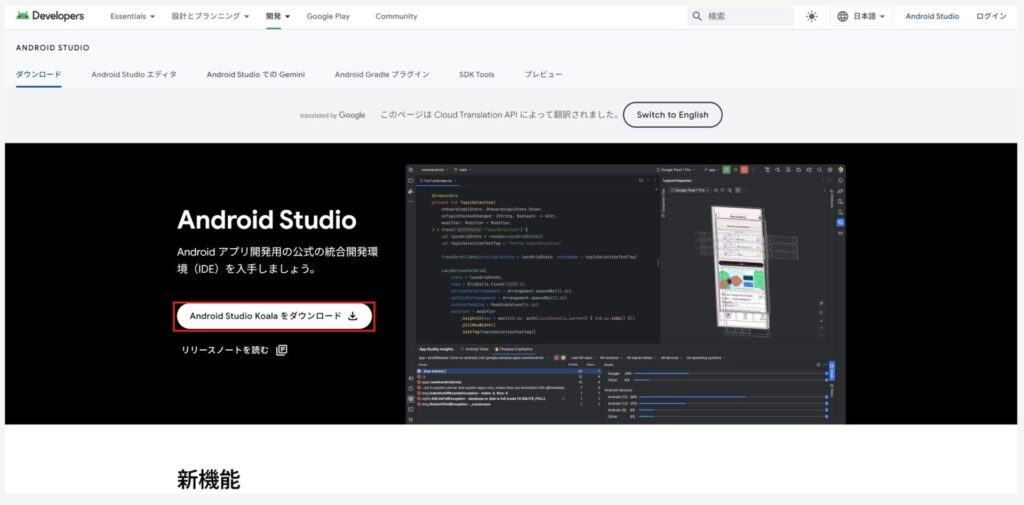The width and height of the screenshot is (1024, 505).
Task: Click the release notes document icon
Action: [x=282, y=350]
